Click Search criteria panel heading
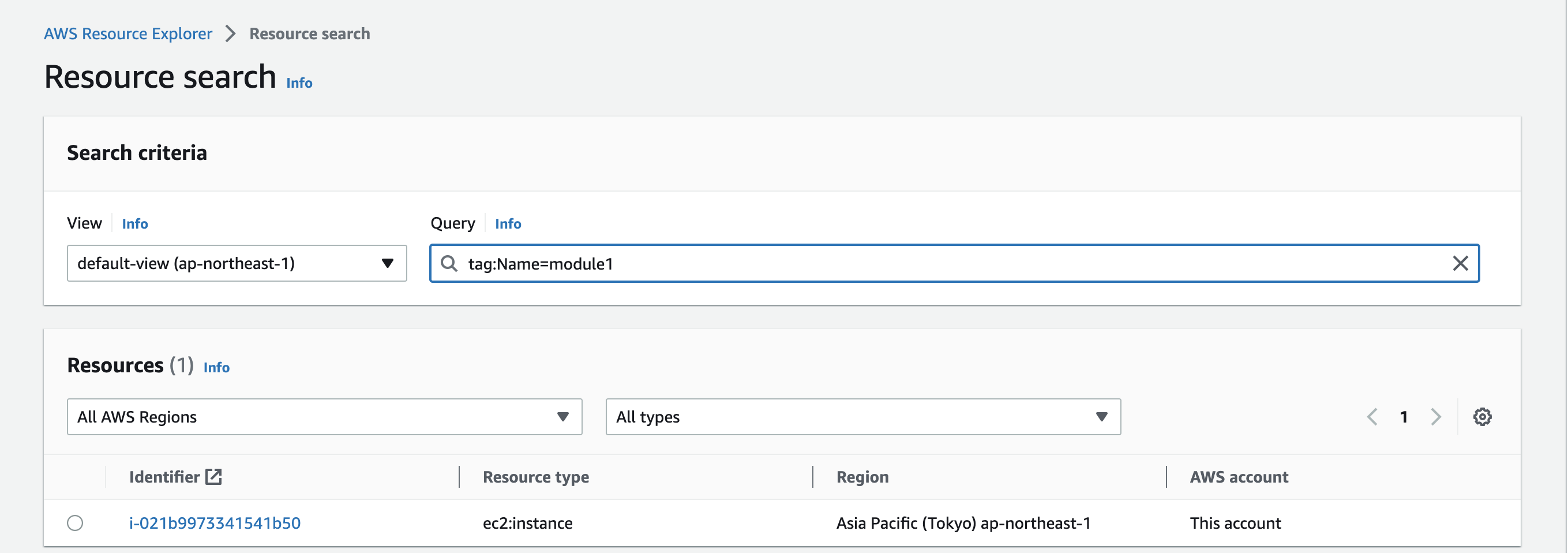1568x553 pixels. pos(137,153)
